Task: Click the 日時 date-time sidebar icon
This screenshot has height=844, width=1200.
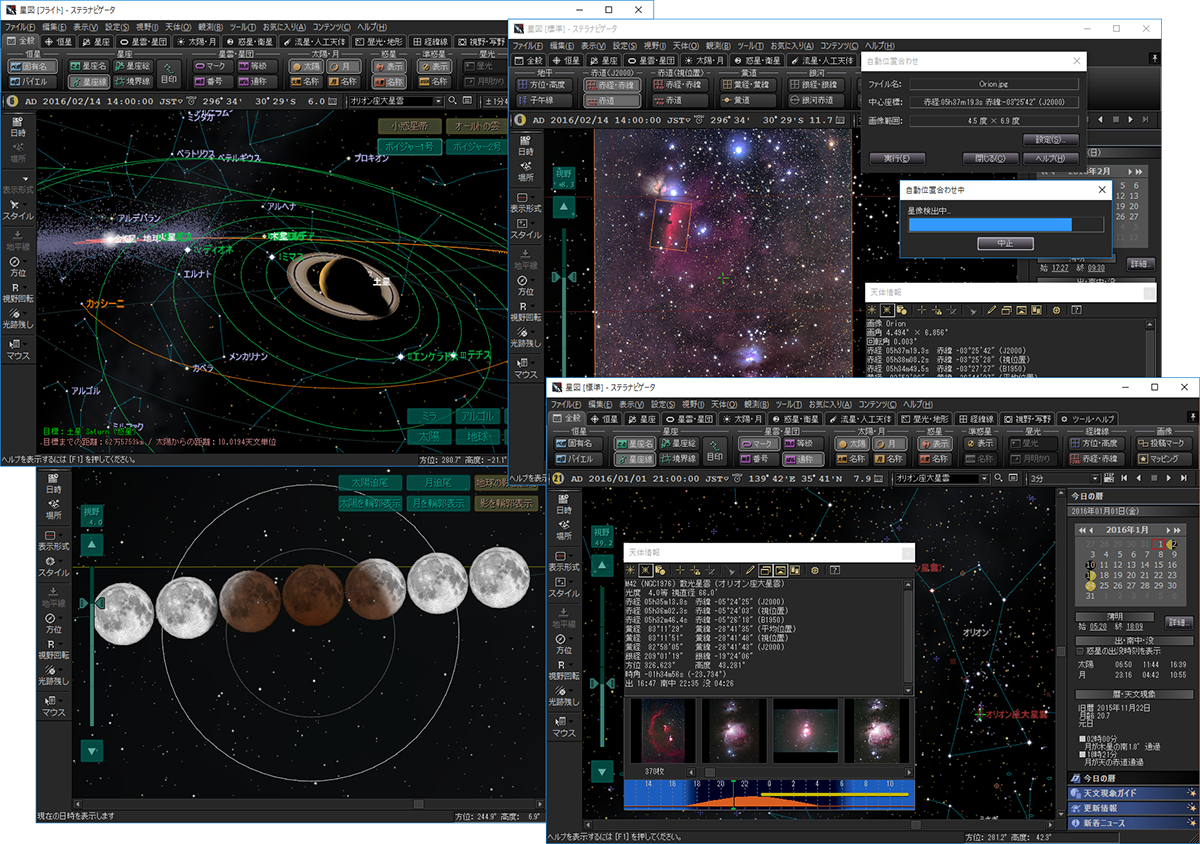Action: (54, 485)
